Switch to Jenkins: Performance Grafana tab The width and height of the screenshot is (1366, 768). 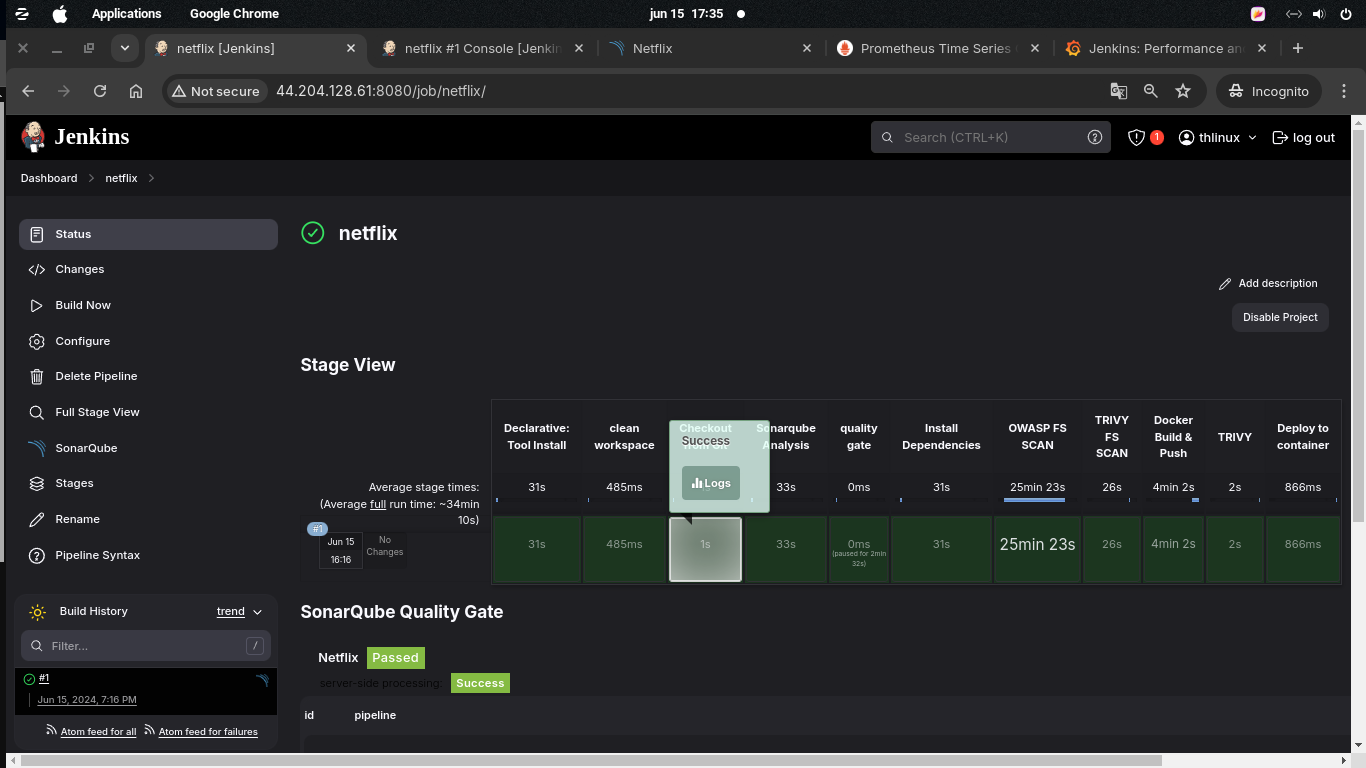pos(1166,48)
